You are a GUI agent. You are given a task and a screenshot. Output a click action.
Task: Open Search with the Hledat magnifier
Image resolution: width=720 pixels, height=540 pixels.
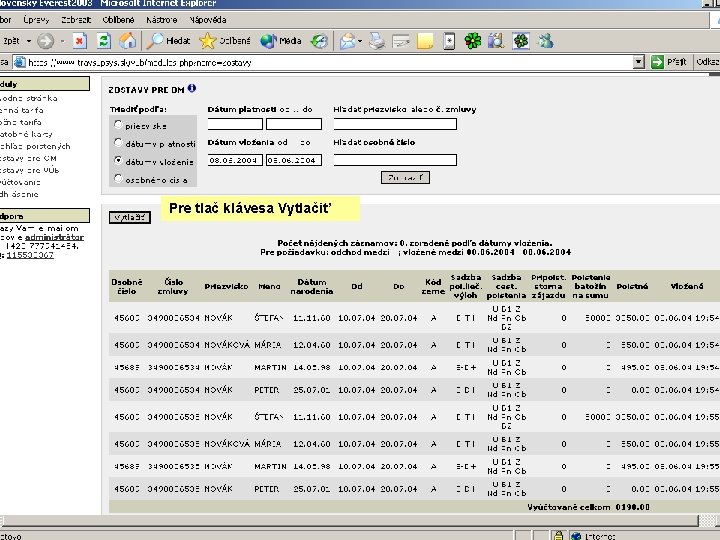(168, 41)
